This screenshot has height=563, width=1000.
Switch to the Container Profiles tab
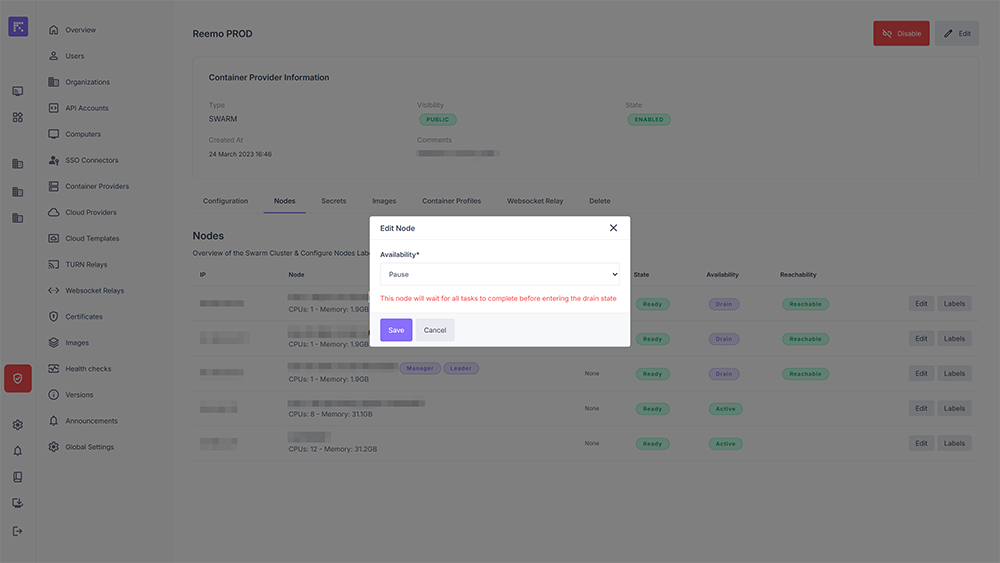point(451,201)
